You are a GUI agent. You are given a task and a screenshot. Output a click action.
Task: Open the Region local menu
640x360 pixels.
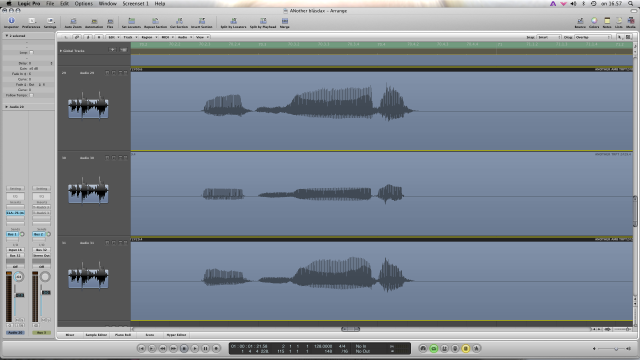[149, 37]
